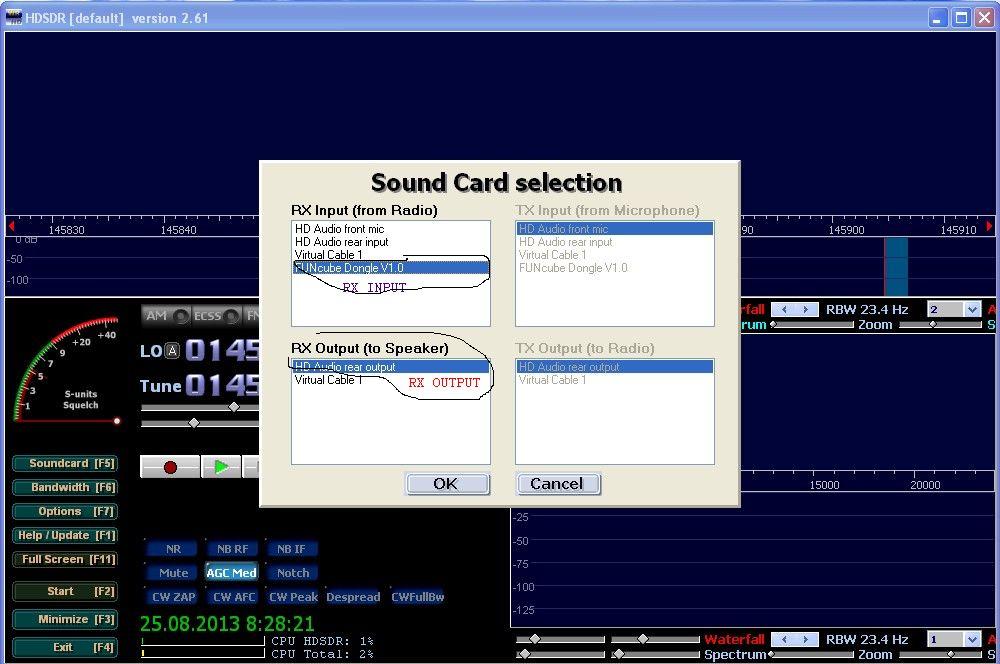Viewport: 1000px width, 664px height.
Task: Cancel the Sound Card selection dialog
Action: tap(557, 484)
